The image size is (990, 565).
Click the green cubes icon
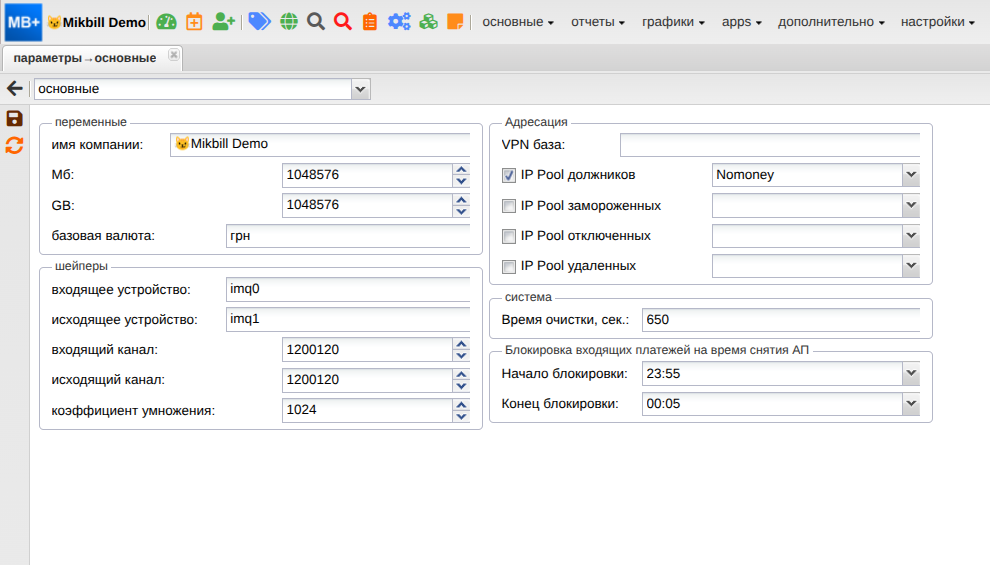click(x=428, y=22)
